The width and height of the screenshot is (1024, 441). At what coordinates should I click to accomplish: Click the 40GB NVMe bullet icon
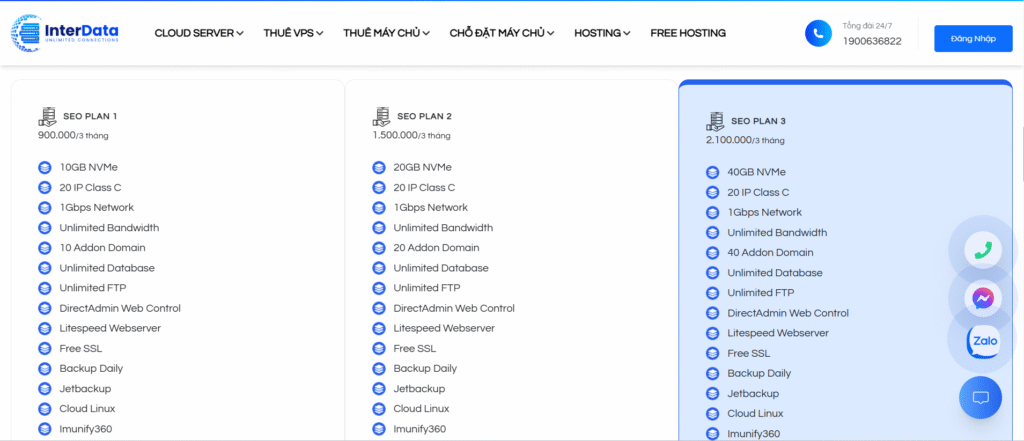coord(713,172)
